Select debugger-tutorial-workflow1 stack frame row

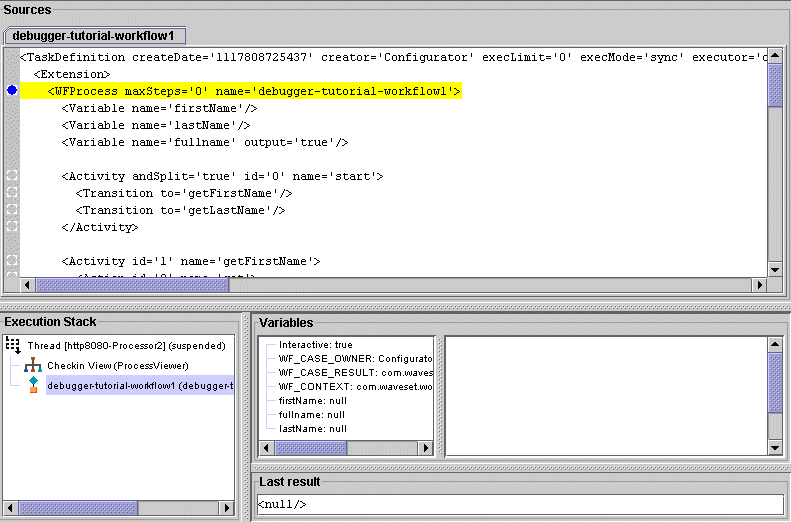pyautogui.click(x=140, y=385)
